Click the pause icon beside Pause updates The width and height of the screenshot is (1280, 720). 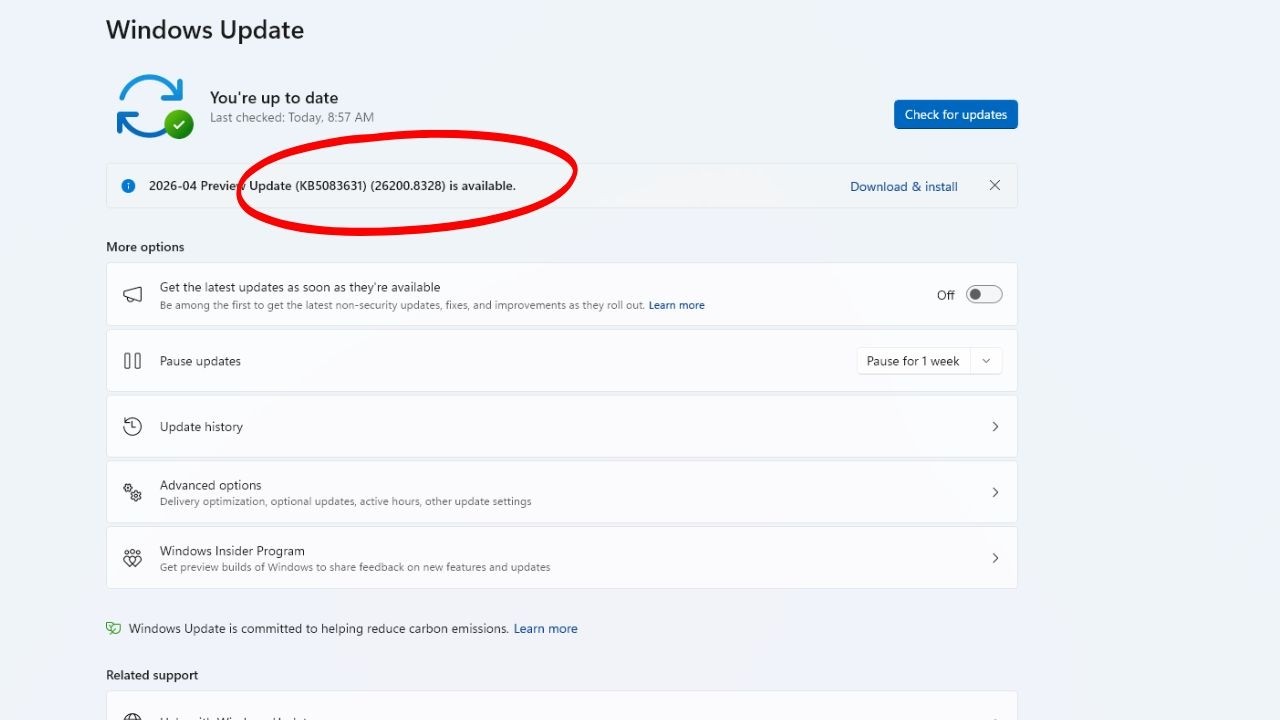point(132,361)
